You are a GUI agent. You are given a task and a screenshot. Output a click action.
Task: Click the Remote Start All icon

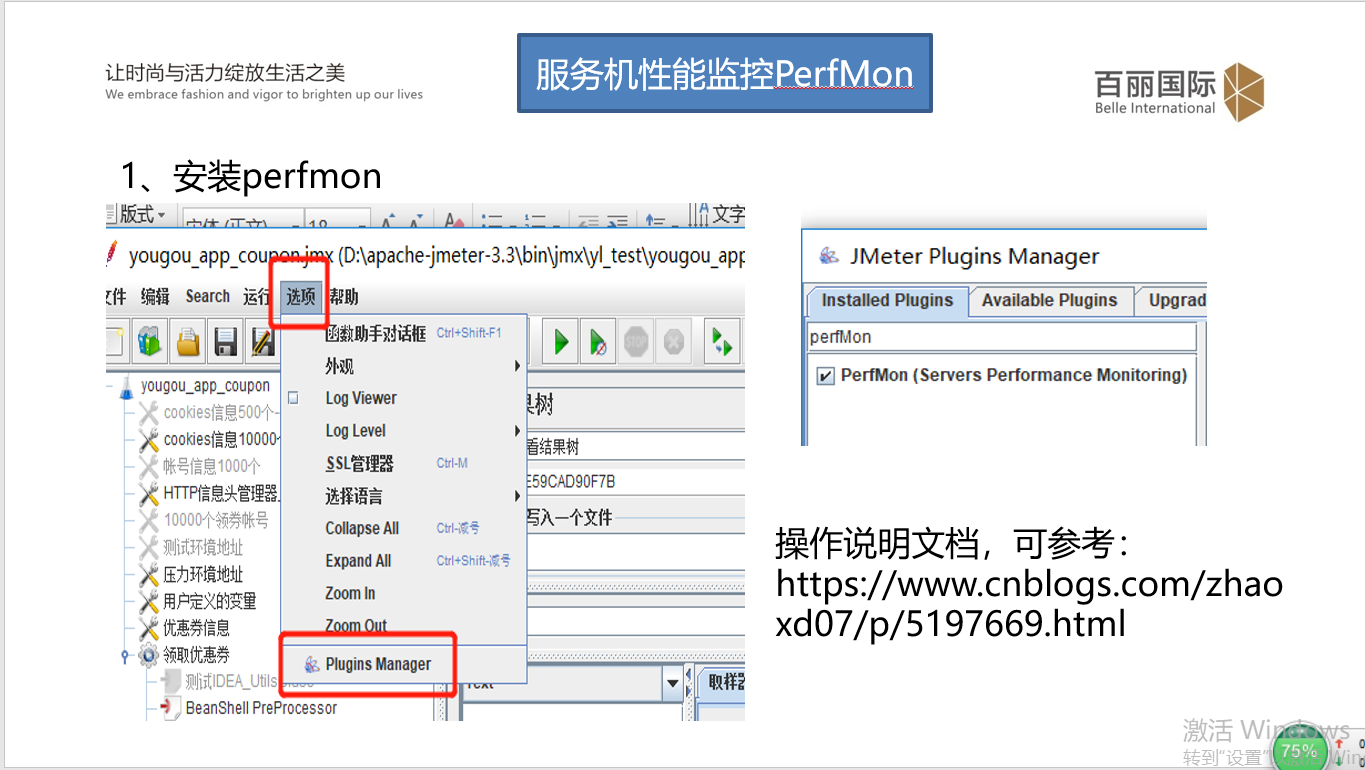[x=722, y=341]
